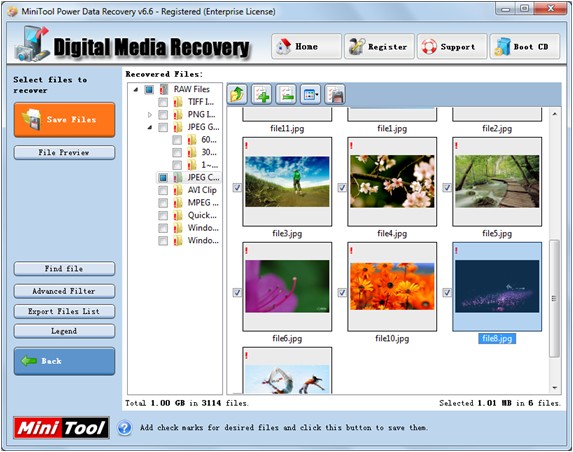Viewport: 573px width, 452px height.
Task: Click the MPEG folder icon
Action: coord(178,203)
